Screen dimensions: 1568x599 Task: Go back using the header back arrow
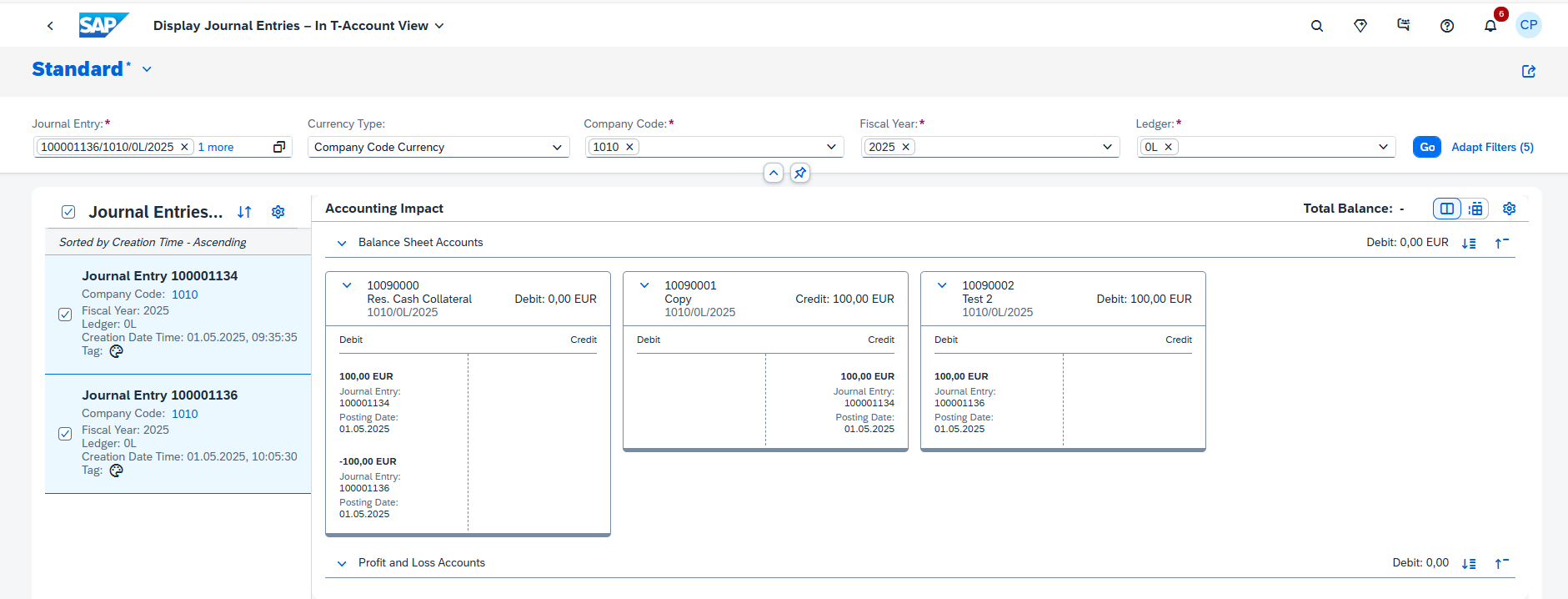51,26
